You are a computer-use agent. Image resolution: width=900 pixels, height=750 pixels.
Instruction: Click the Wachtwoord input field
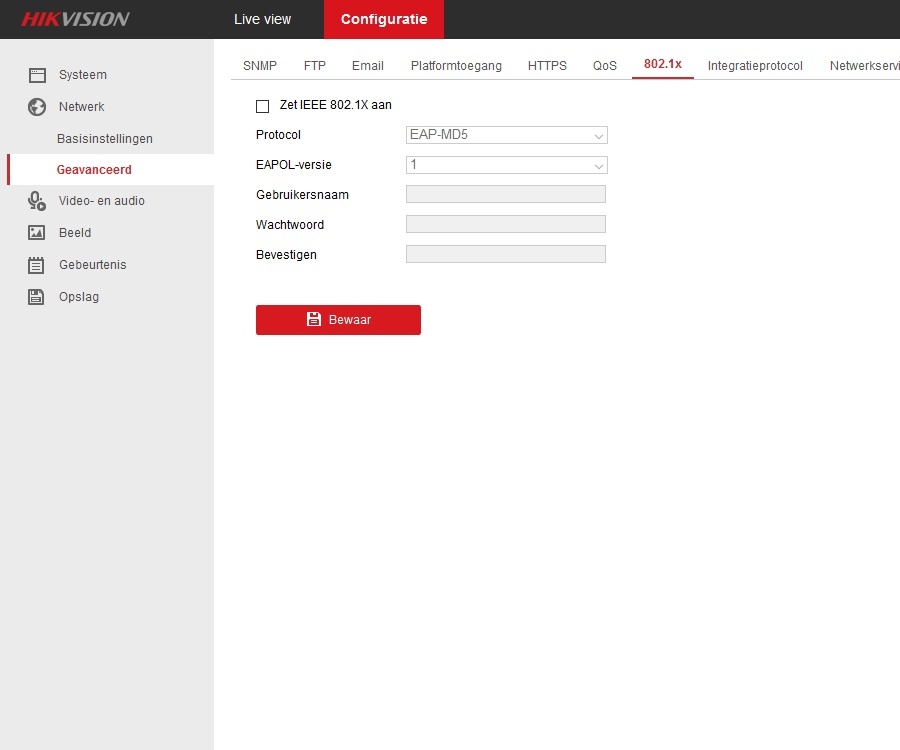[x=506, y=224]
